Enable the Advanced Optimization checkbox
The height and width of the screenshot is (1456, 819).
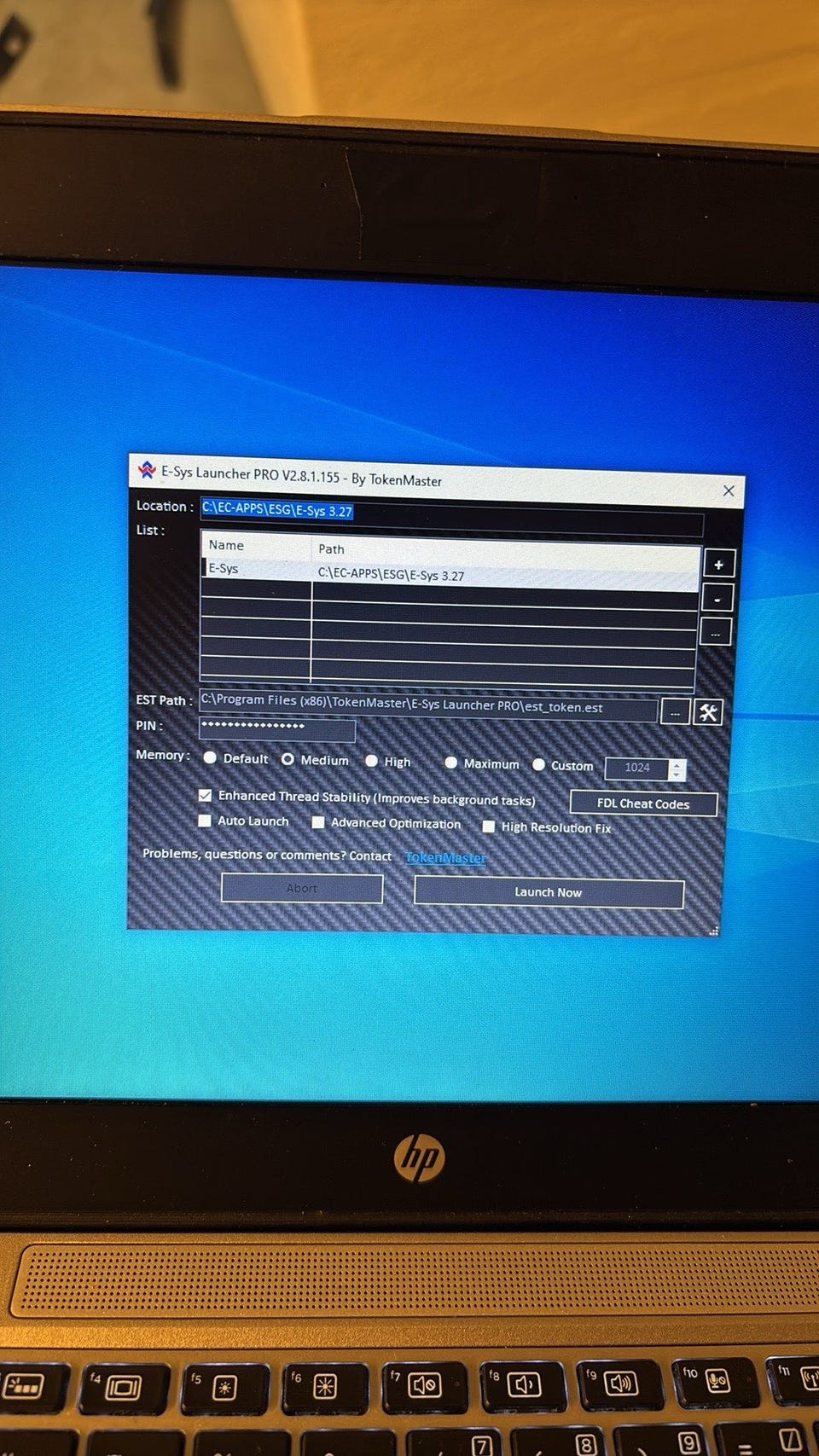(318, 822)
